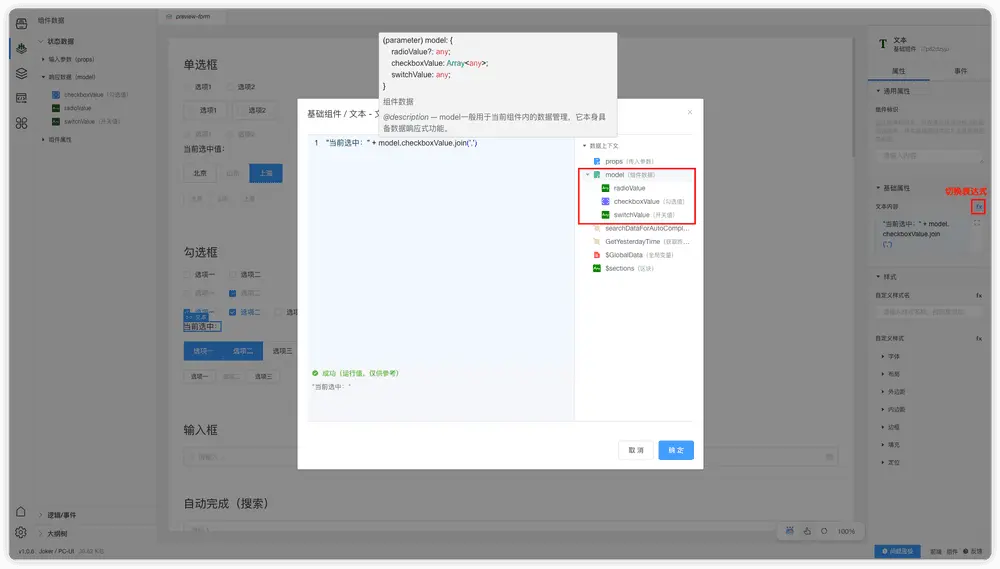Click the green success check icon
This screenshot has width=1000, height=569.
[315, 373]
